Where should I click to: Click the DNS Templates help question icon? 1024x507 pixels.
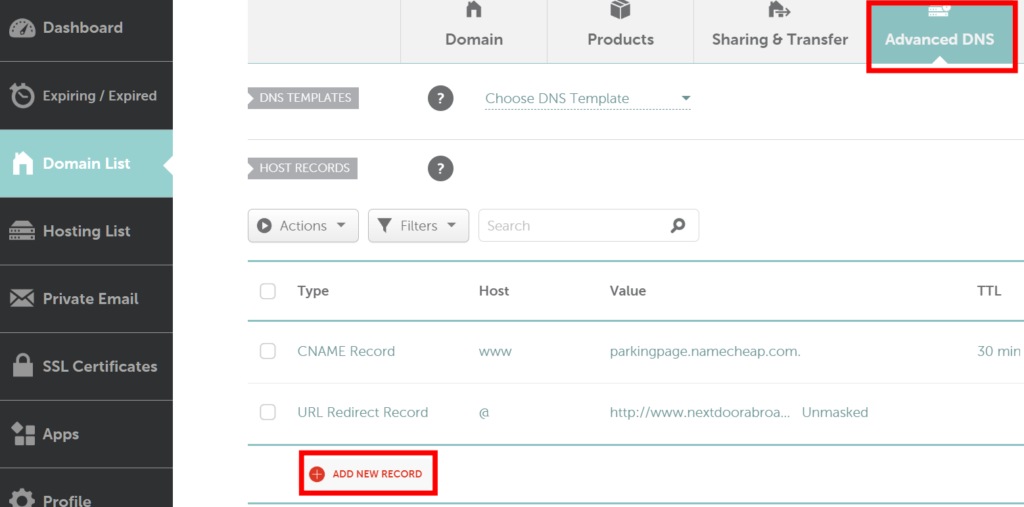click(441, 99)
